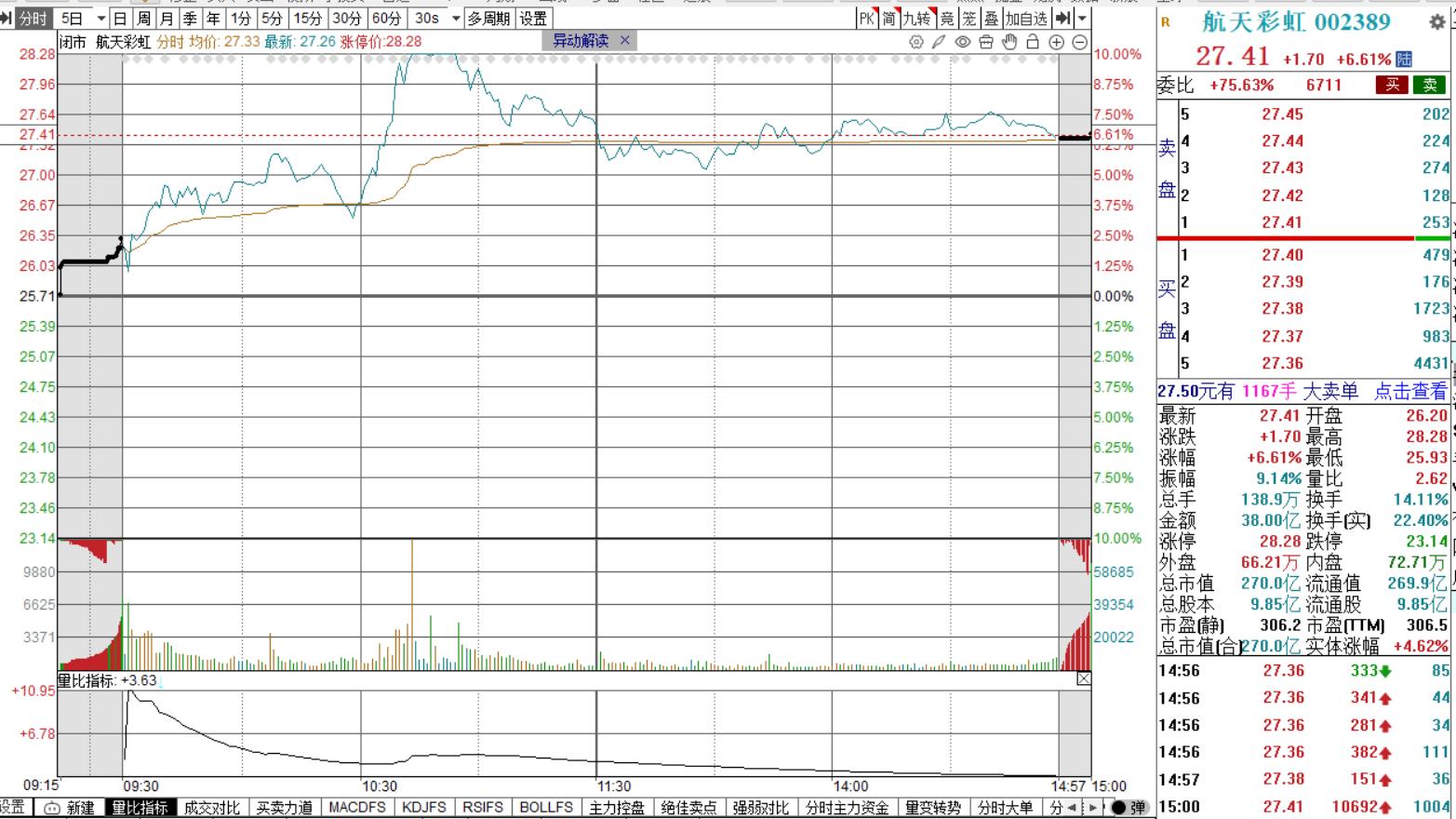Open 多周期 multi-period view

[x=489, y=19]
